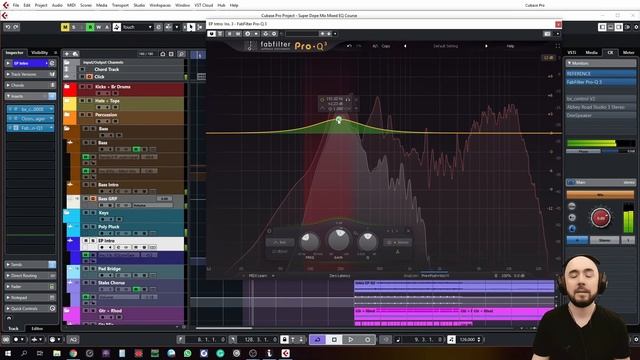The height and width of the screenshot is (360, 640).
Task: Open the MIDI Learn dropdown in Pro-Q3
Action: [262, 276]
